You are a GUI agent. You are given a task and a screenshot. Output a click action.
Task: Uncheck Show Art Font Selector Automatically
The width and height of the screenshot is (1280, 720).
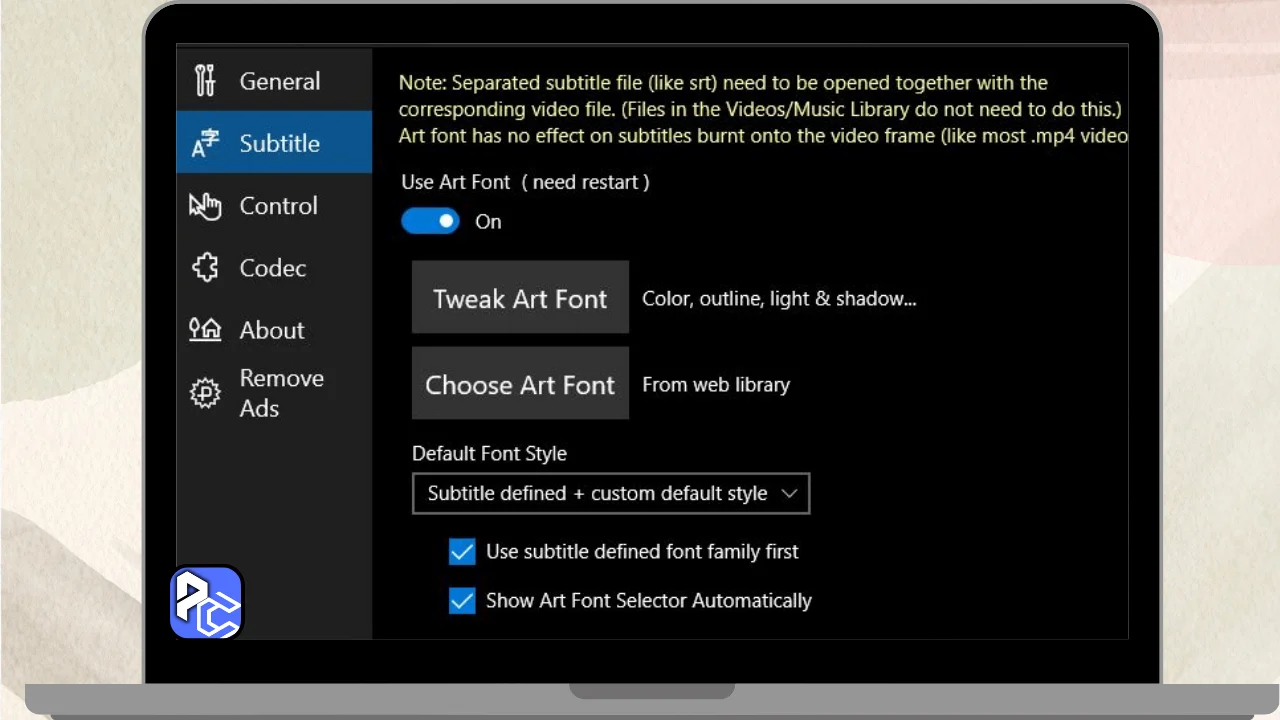[x=462, y=601]
